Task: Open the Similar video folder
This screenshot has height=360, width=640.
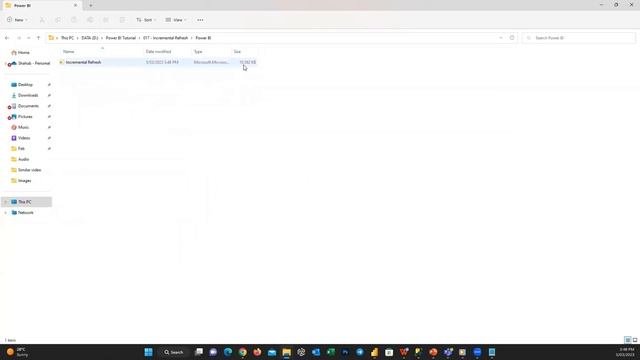Action: coord(29,170)
